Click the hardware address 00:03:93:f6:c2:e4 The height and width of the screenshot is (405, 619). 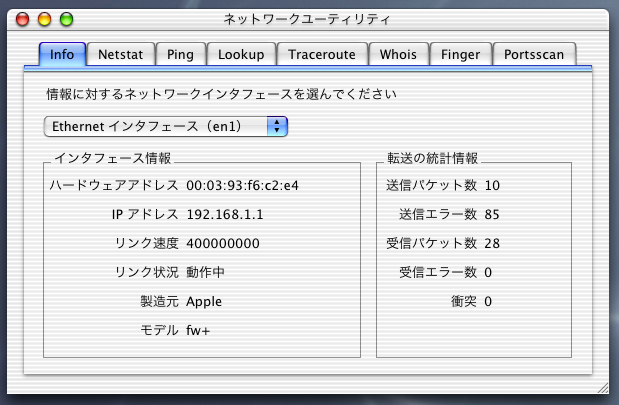pyautogui.click(x=242, y=185)
